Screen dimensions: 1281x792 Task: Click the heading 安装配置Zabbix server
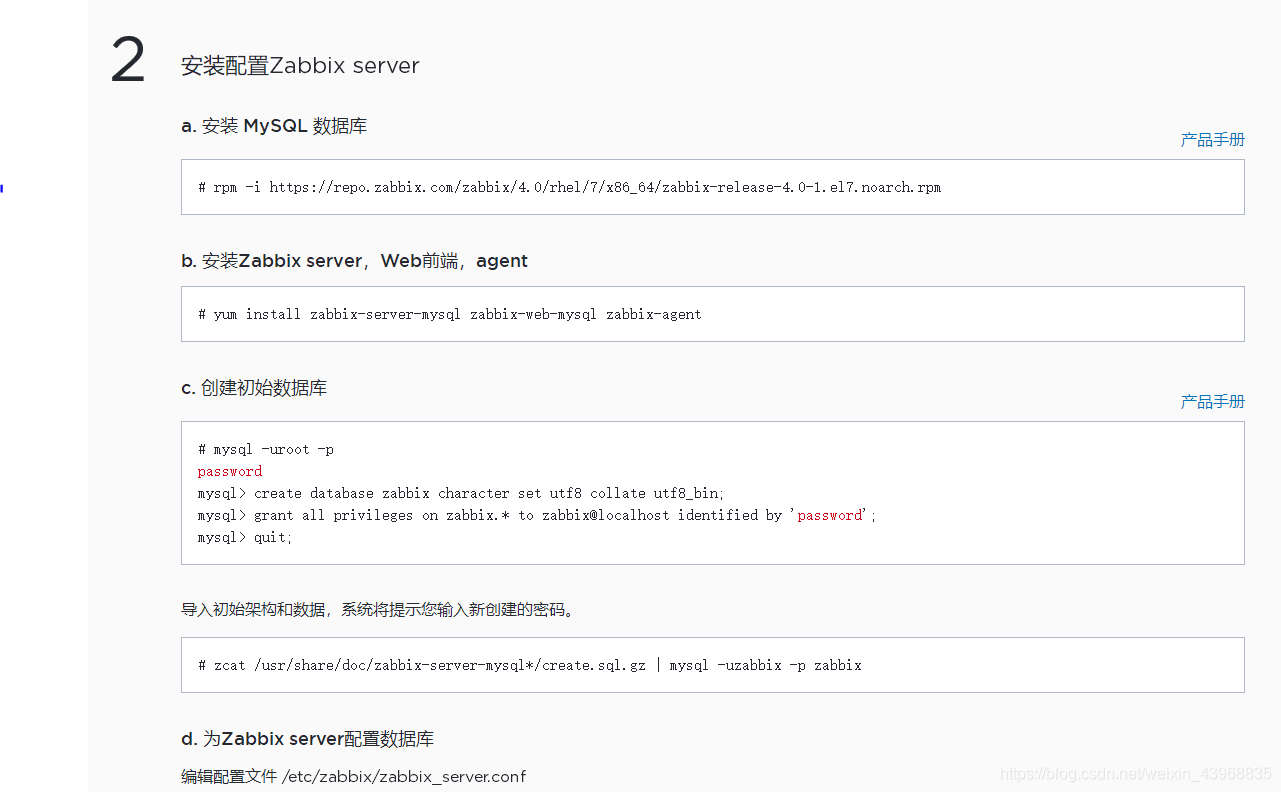(x=300, y=66)
